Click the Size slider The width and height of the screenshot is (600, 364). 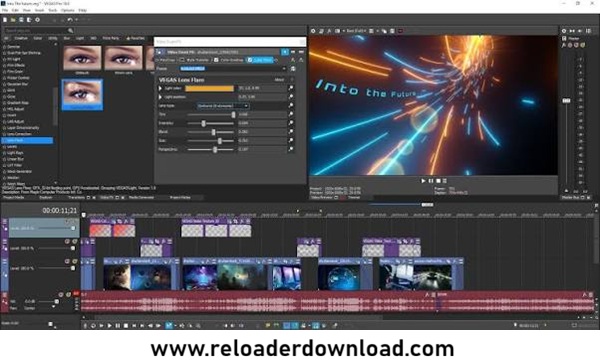click(210, 141)
